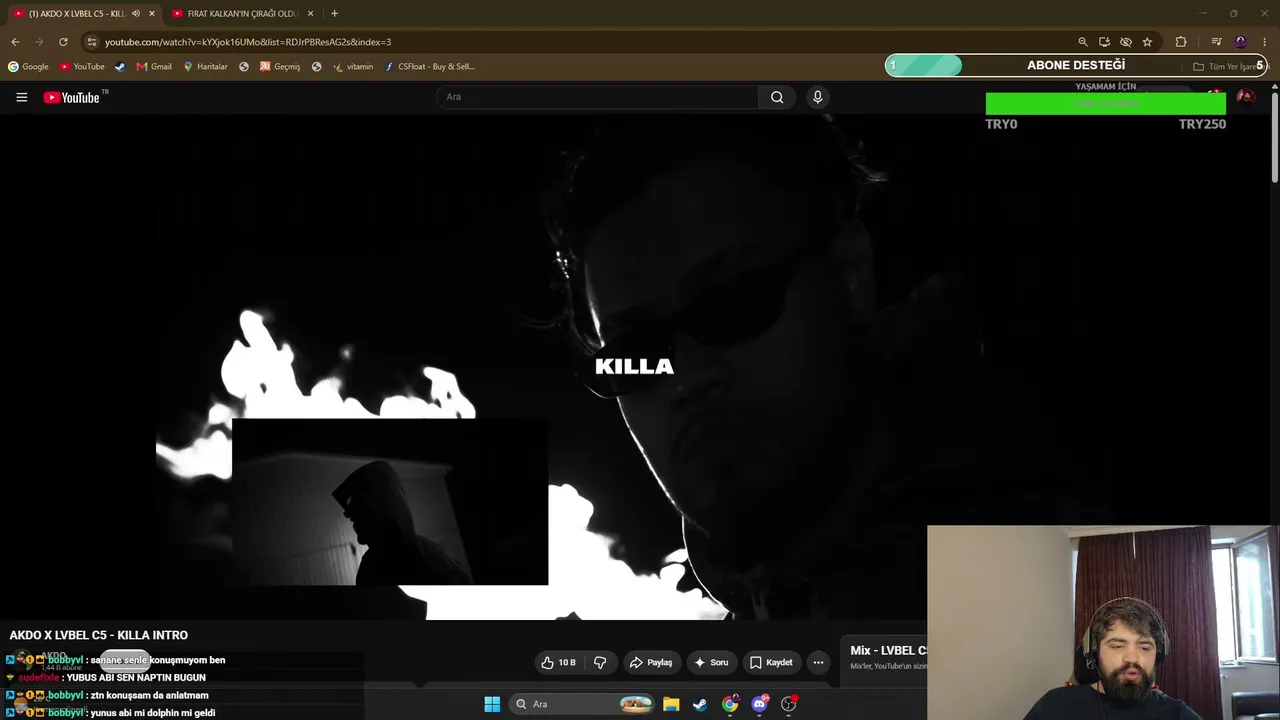Click the address bar URL
1280x720 pixels.
pos(248,42)
